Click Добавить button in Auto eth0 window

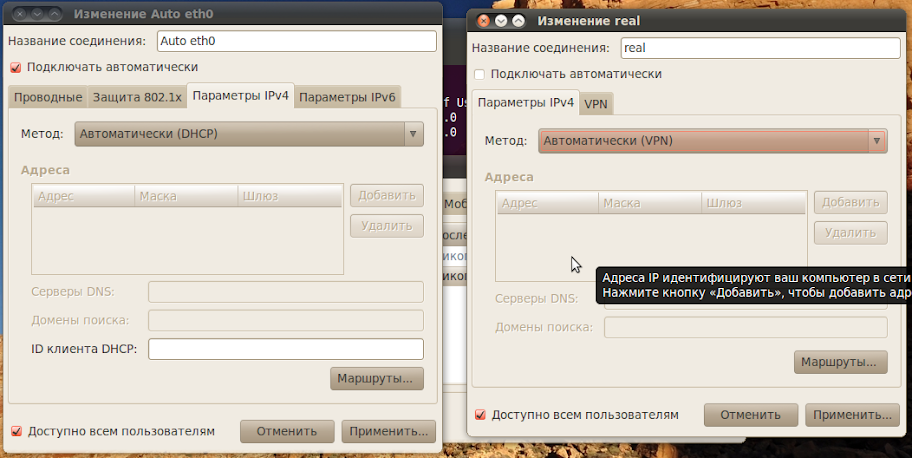(387, 196)
